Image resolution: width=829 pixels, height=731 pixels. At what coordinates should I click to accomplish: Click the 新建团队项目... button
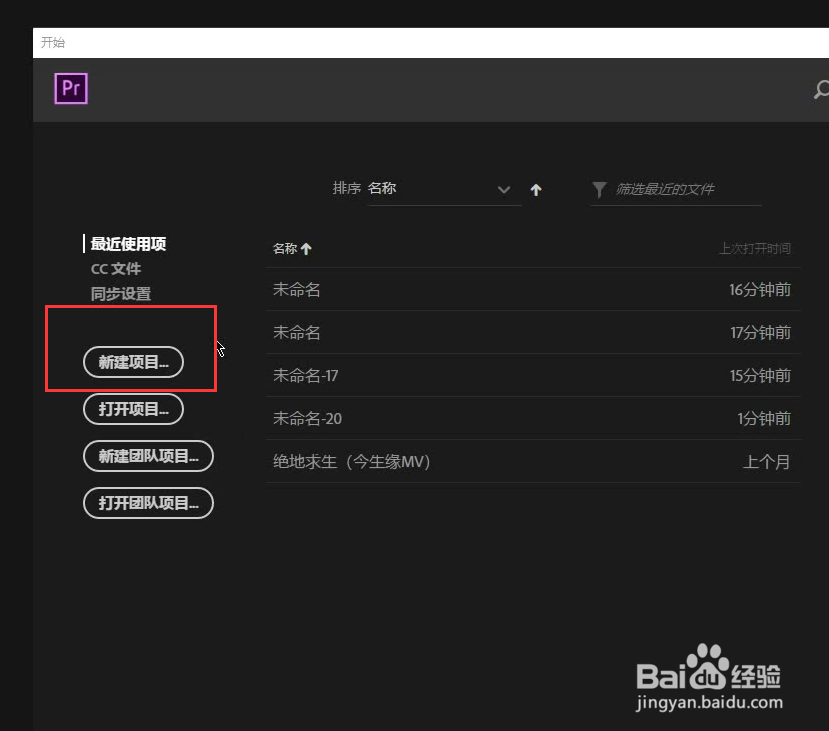pyautogui.click(x=149, y=456)
